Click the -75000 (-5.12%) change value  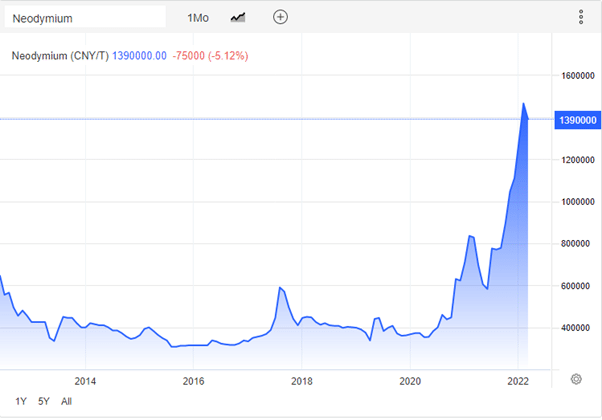pos(210,56)
